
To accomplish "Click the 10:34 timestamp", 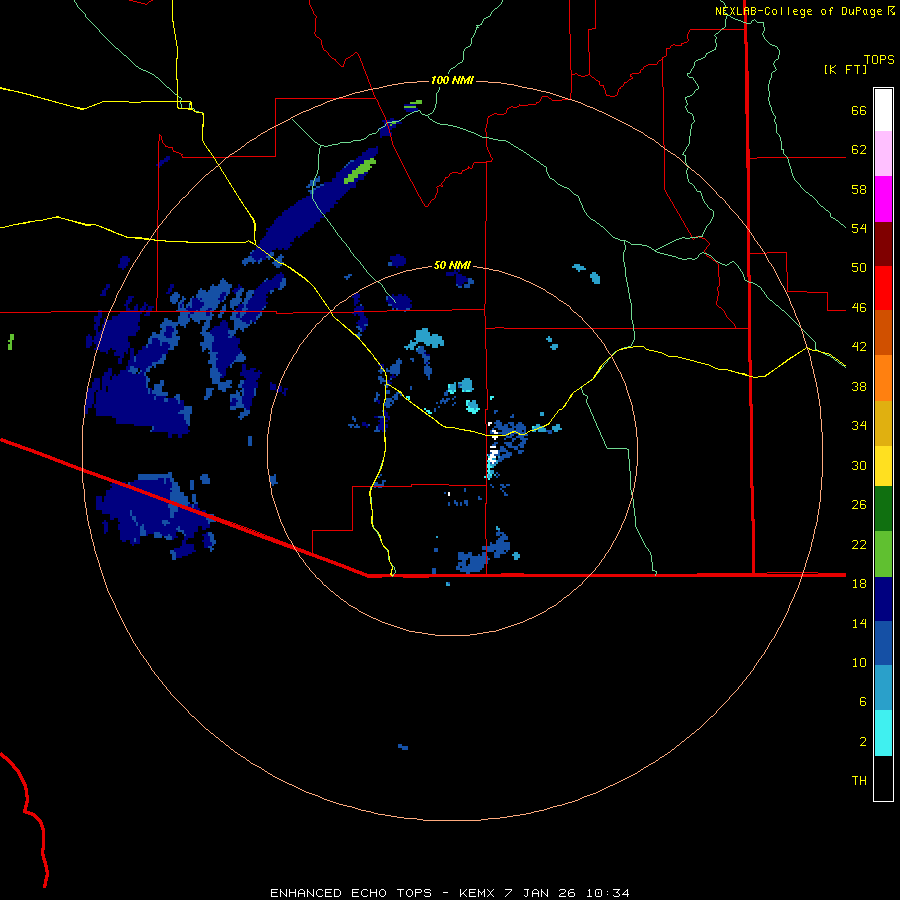I will pos(607,893).
